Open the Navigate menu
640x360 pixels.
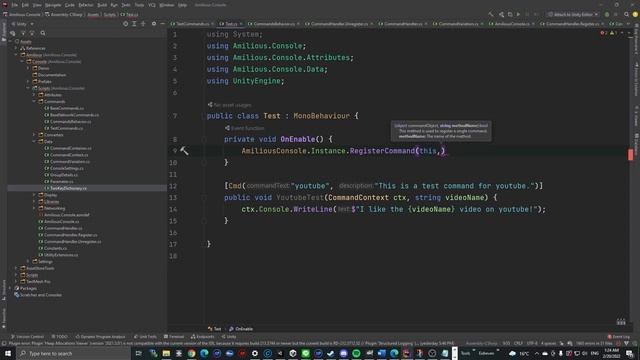[x=53, y=5]
